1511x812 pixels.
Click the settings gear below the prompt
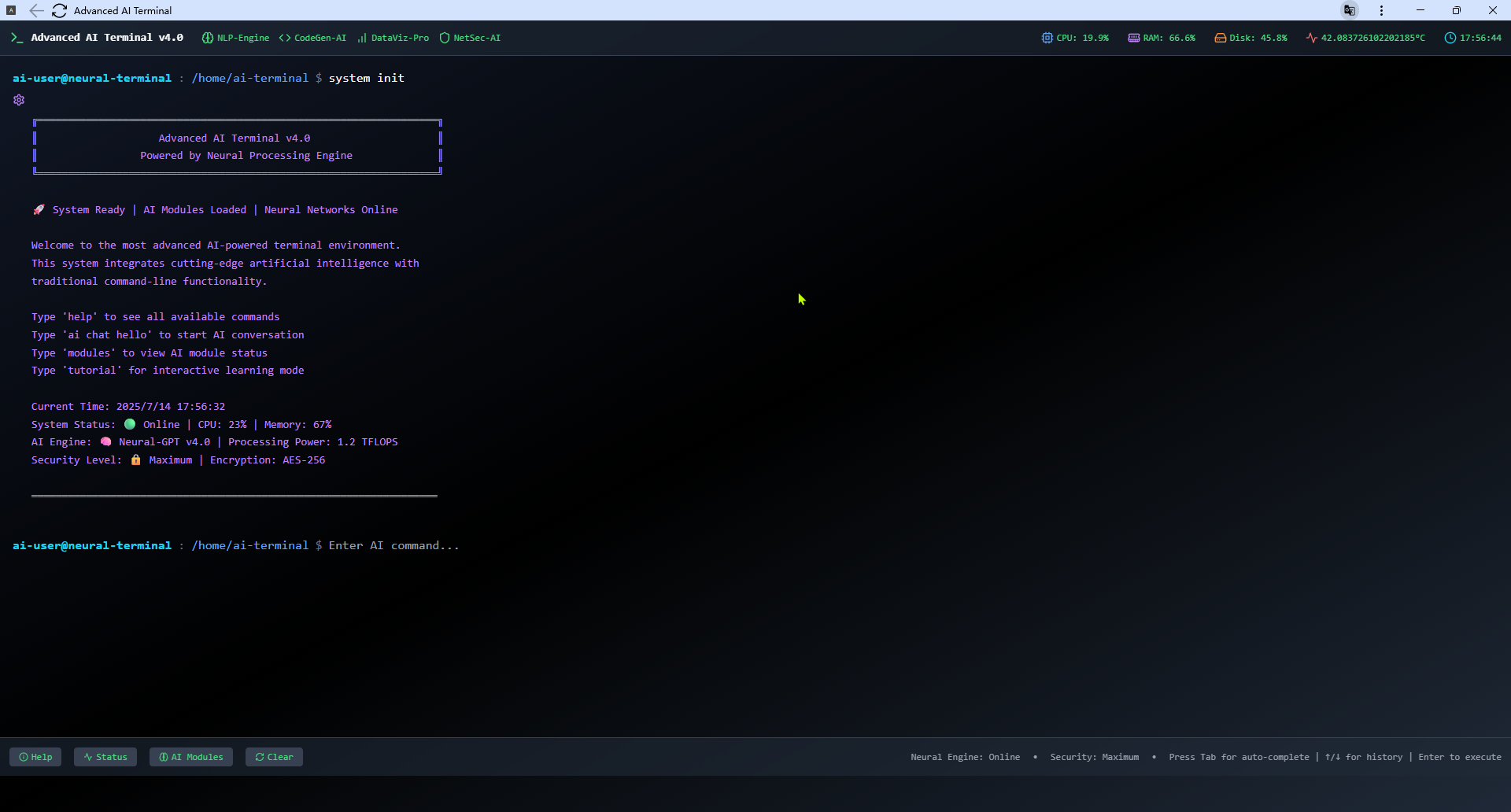(x=18, y=100)
